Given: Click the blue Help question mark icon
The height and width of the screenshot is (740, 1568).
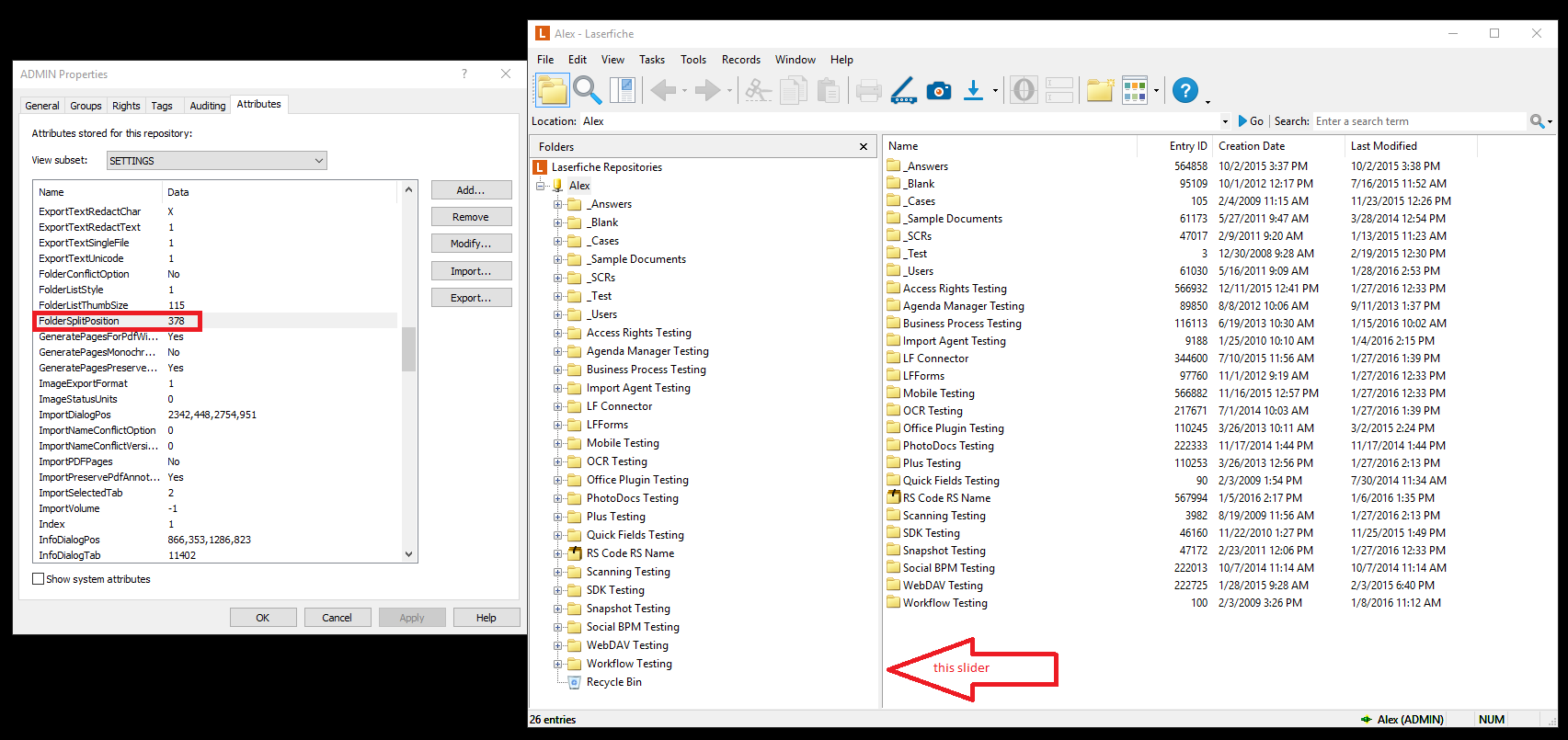Looking at the screenshot, I should [1185, 90].
